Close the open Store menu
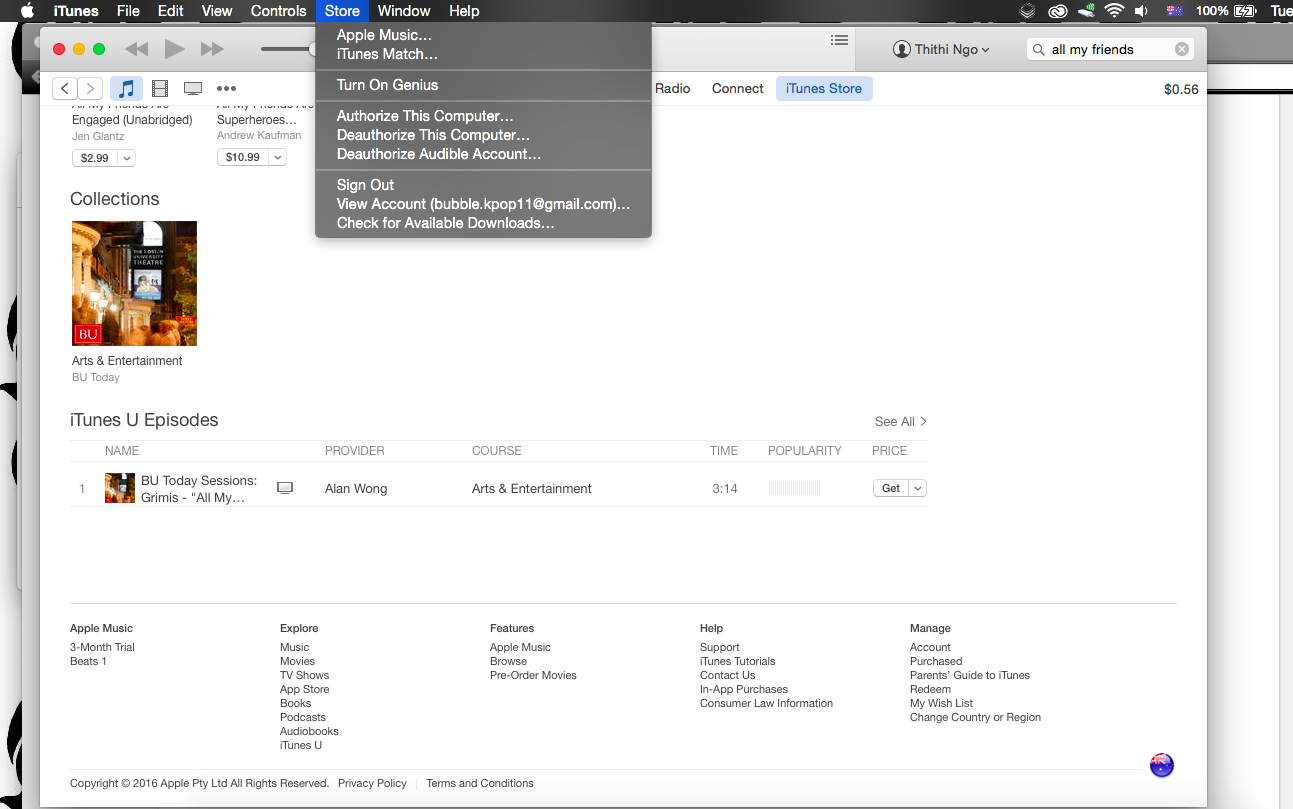The height and width of the screenshot is (809, 1293). 342,11
